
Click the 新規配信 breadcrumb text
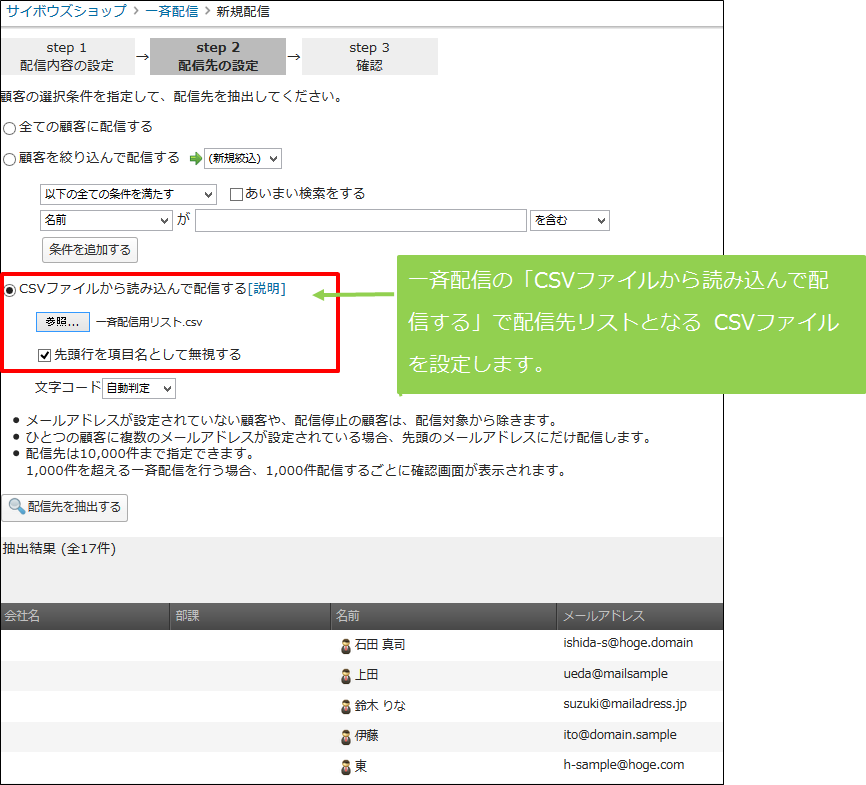[x=243, y=11]
